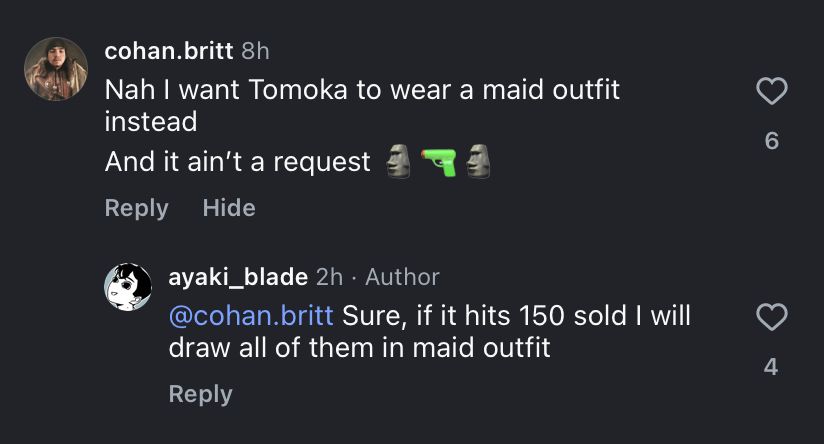Tap the first moai statue emoji
The width and height of the screenshot is (824, 444).
[398, 161]
